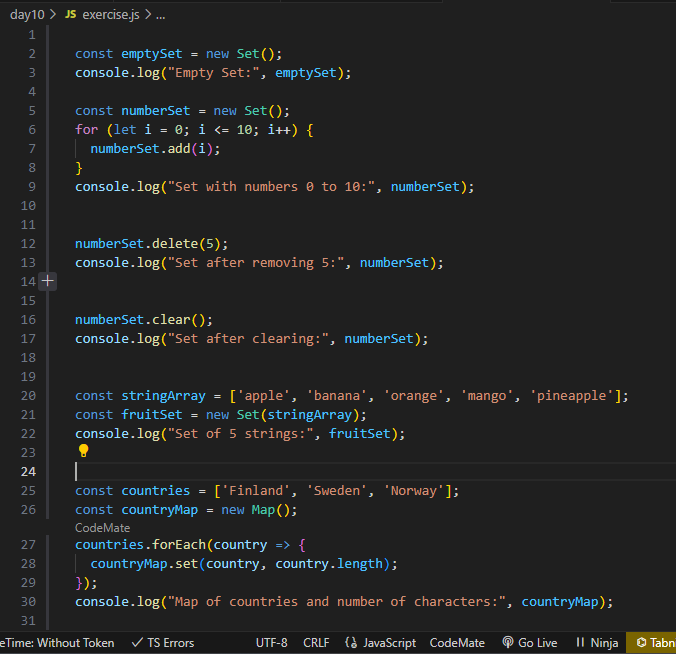The height and width of the screenshot is (654, 676).
Task: Click the Without Token time status item
Action: click(x=57, y=643)
